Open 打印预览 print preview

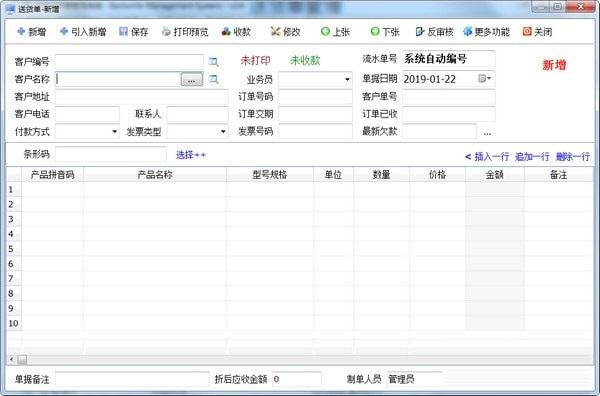(x=185, y=32)
